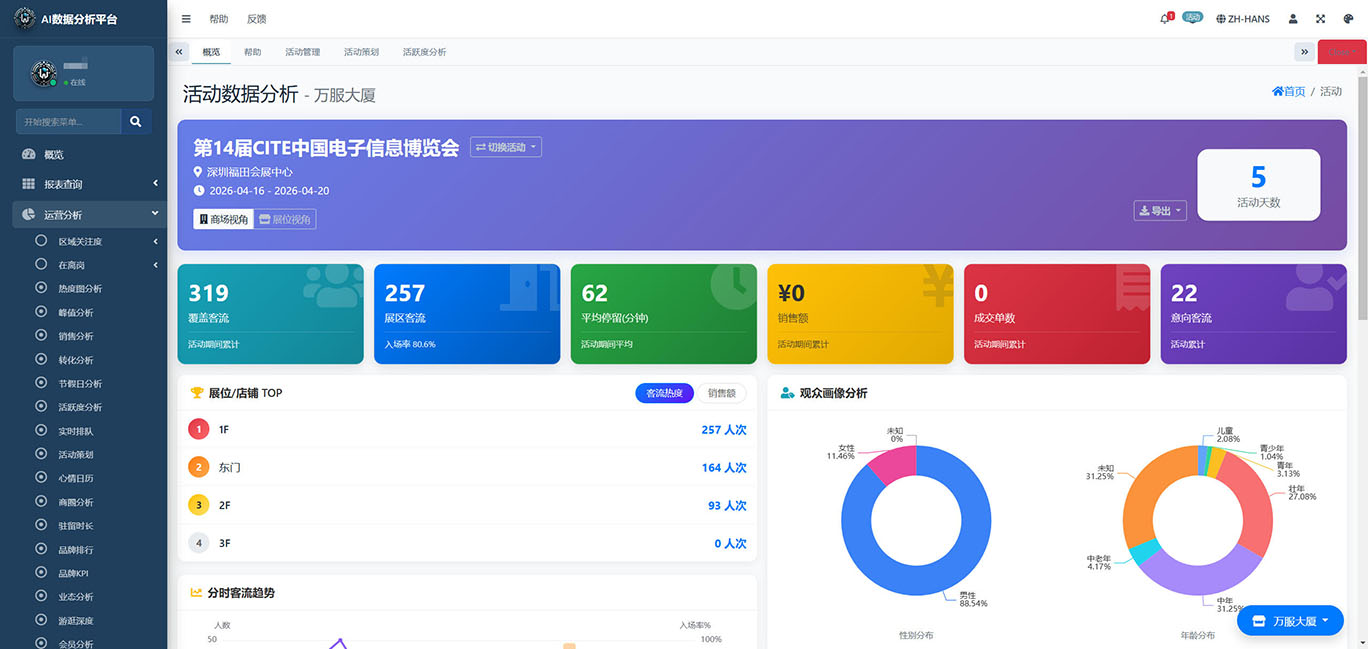This screenshot has width=1368, height=649.
Task: Click the 概览 dashboard icon in sidebar
Action: (28, 155)
